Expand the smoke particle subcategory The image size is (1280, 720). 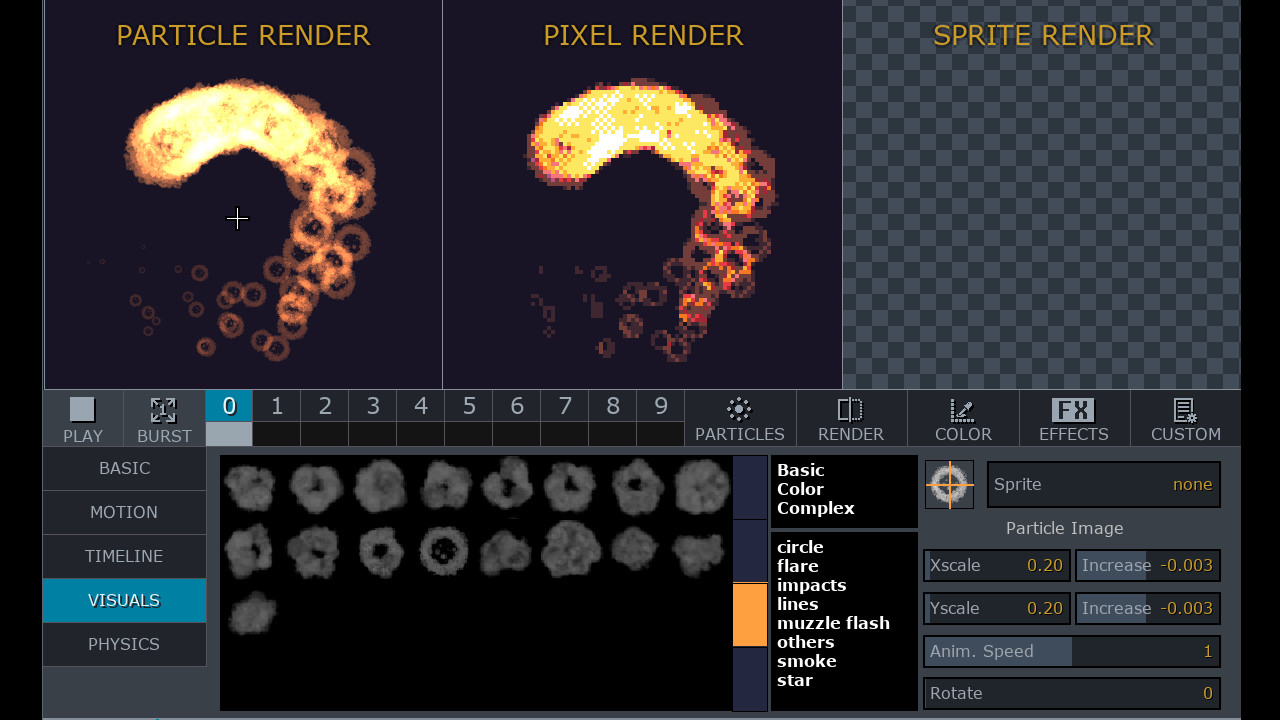[807, 661]
